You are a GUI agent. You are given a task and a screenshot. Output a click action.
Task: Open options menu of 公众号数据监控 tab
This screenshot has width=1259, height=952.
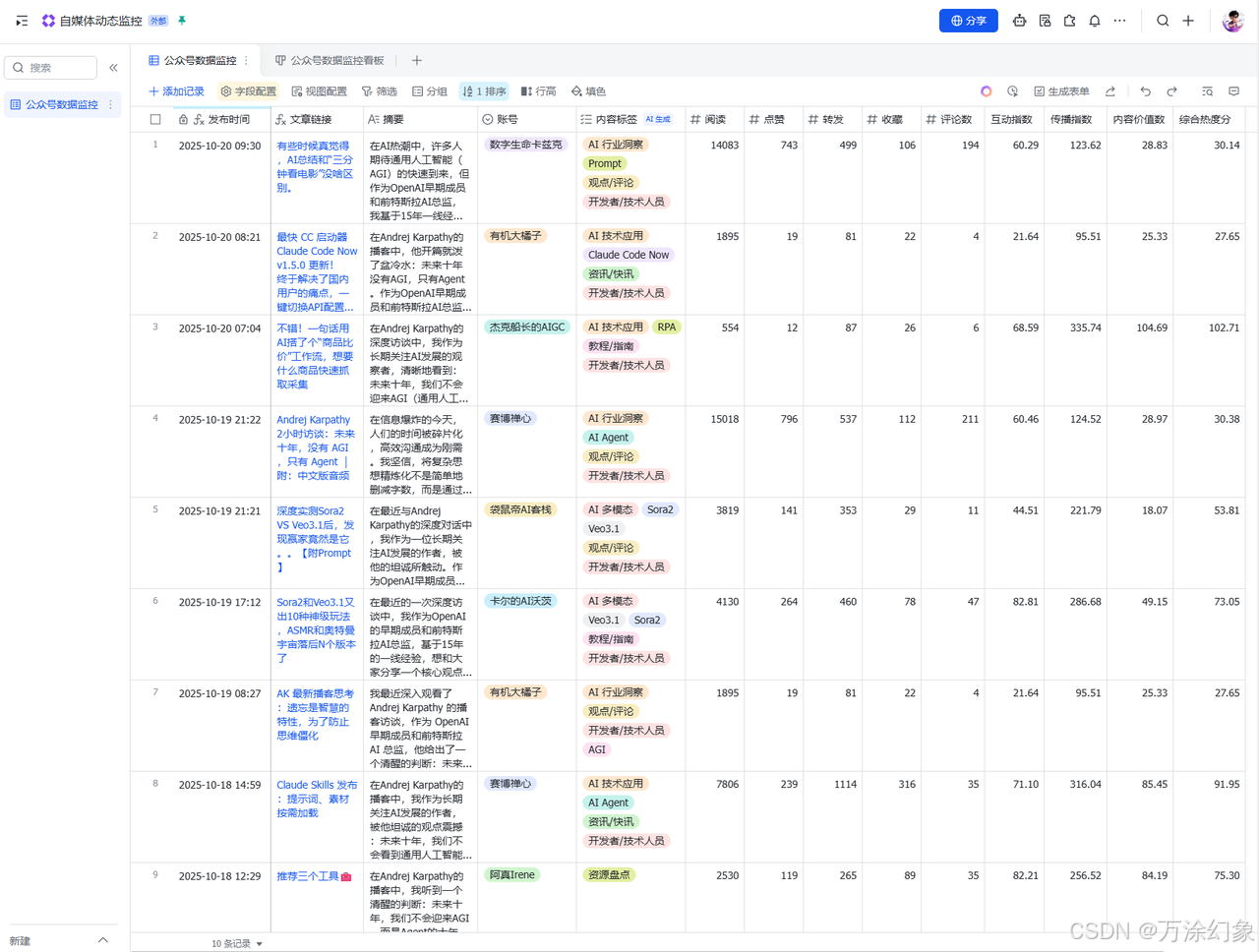click(x=246, y=61)
